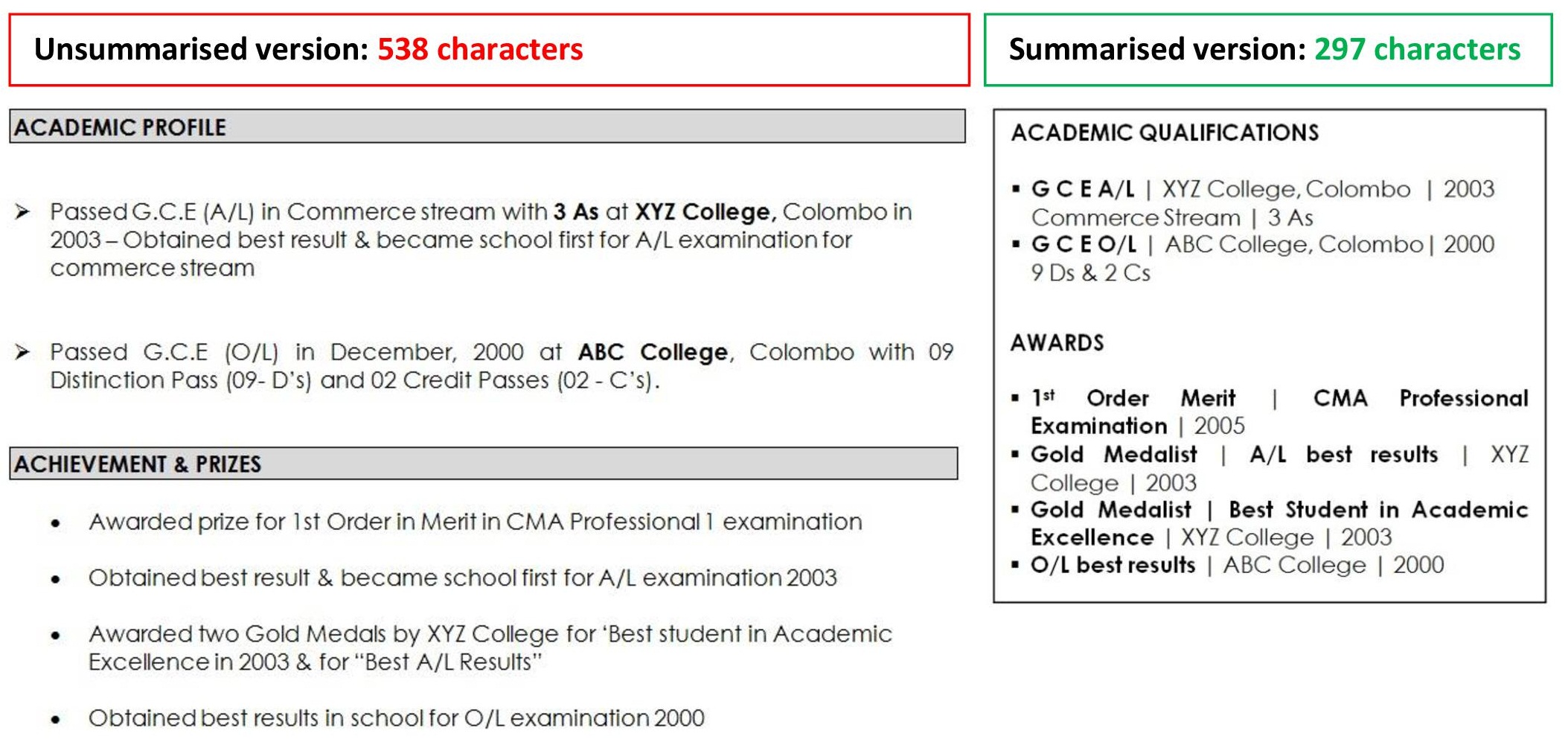Select the ACHIEVEMENT & PRIZES section header bar

pyautogui.click(x=483, y=464)
